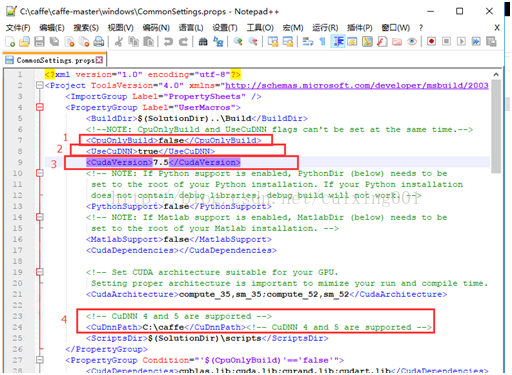This screenshot has width=512, height=375.
Task: Open the 宏(M) menu
Action: [x=293, y=28]
